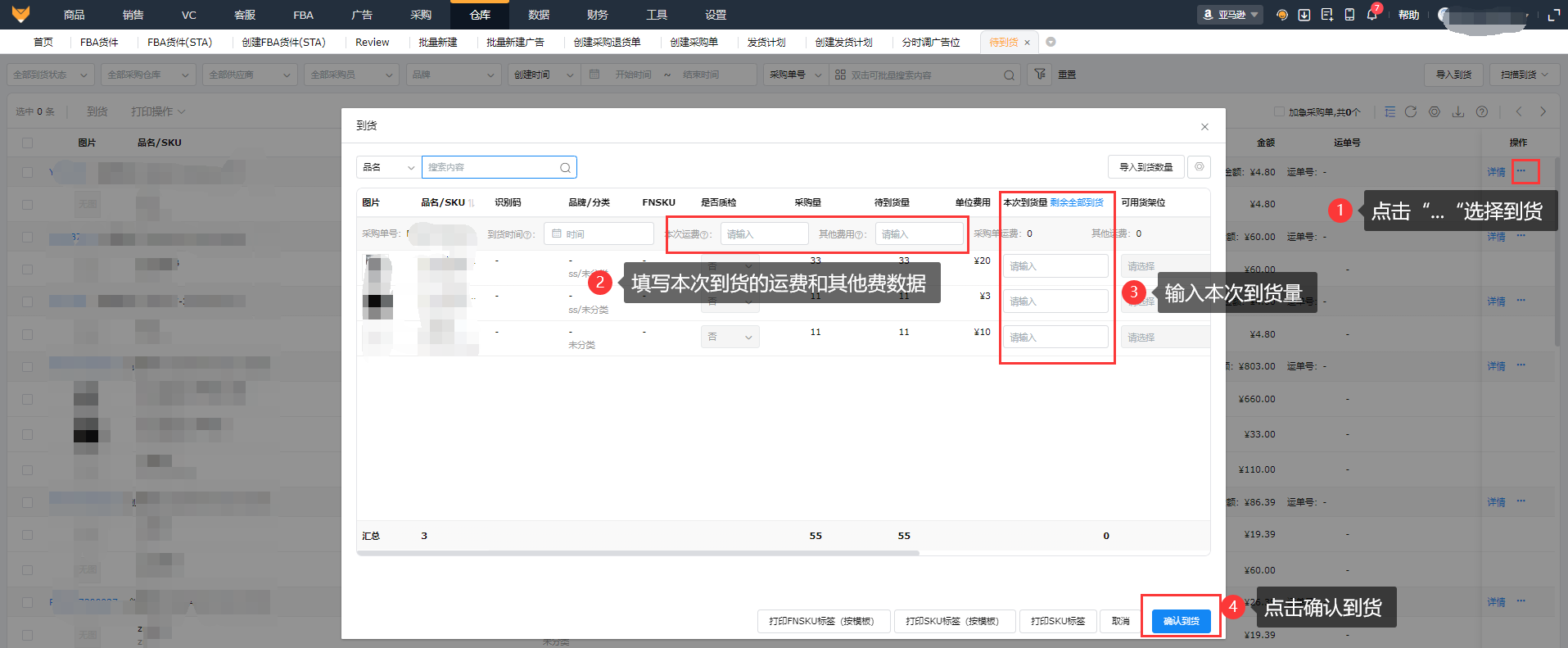Screen dimensions: 1568x648
Task: Click the download icon in top bar
Action: [x=1304, y=15]
